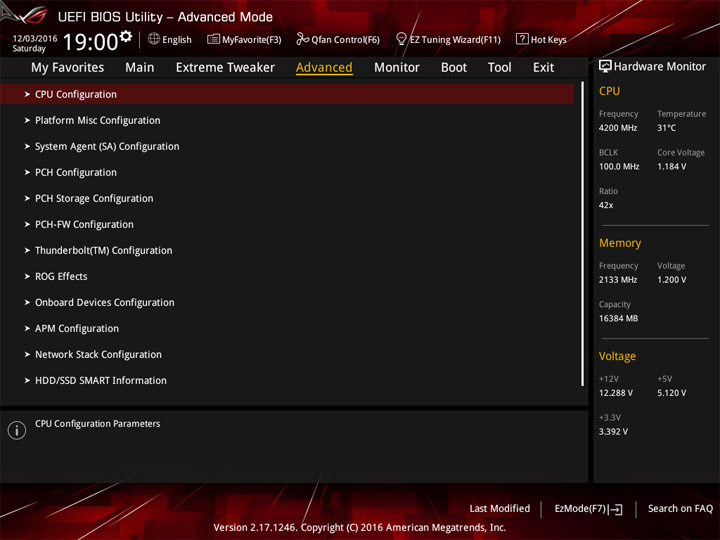Switch to My Favorites tab
Viewport: 720px width, 540px height.
coord(68,68)
